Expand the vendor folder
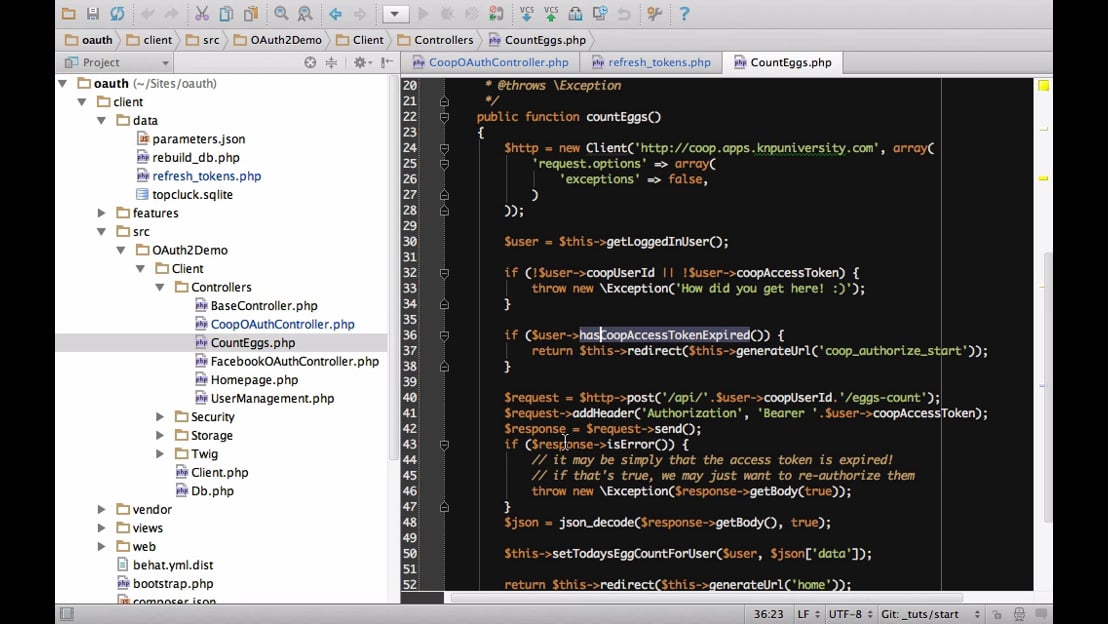 coord(101,509)
